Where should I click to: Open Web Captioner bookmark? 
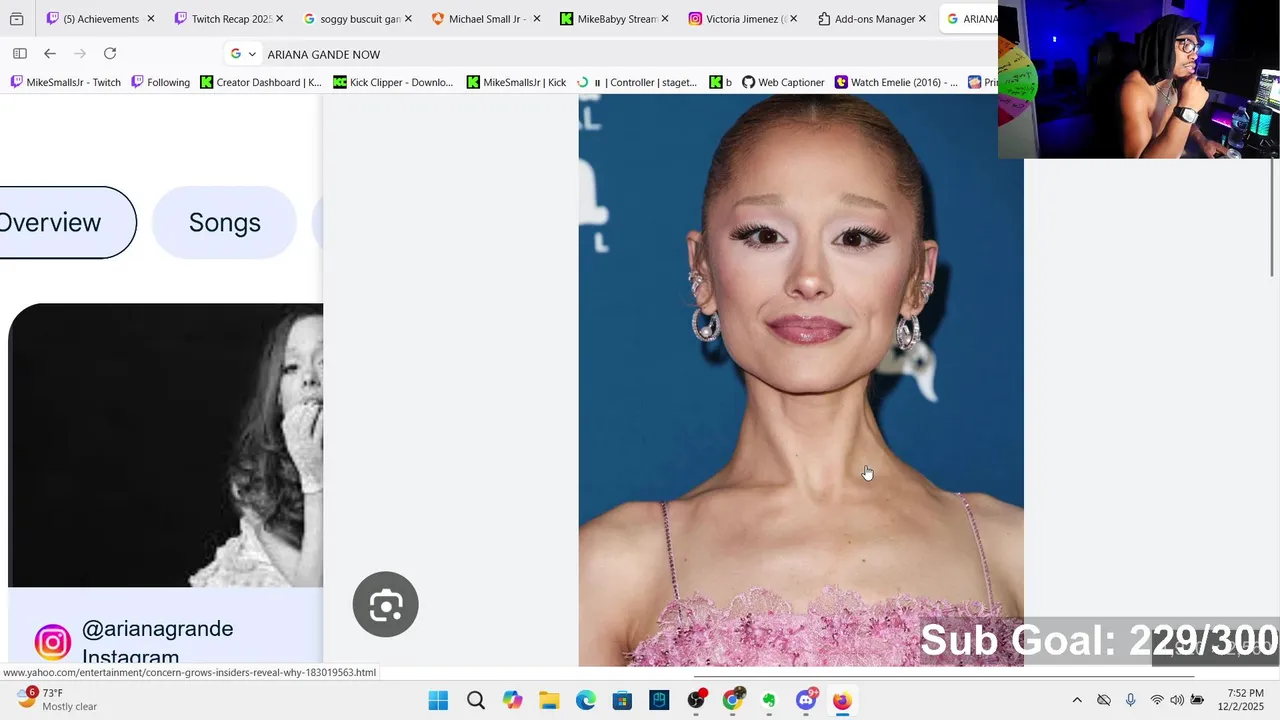point(783,82)
